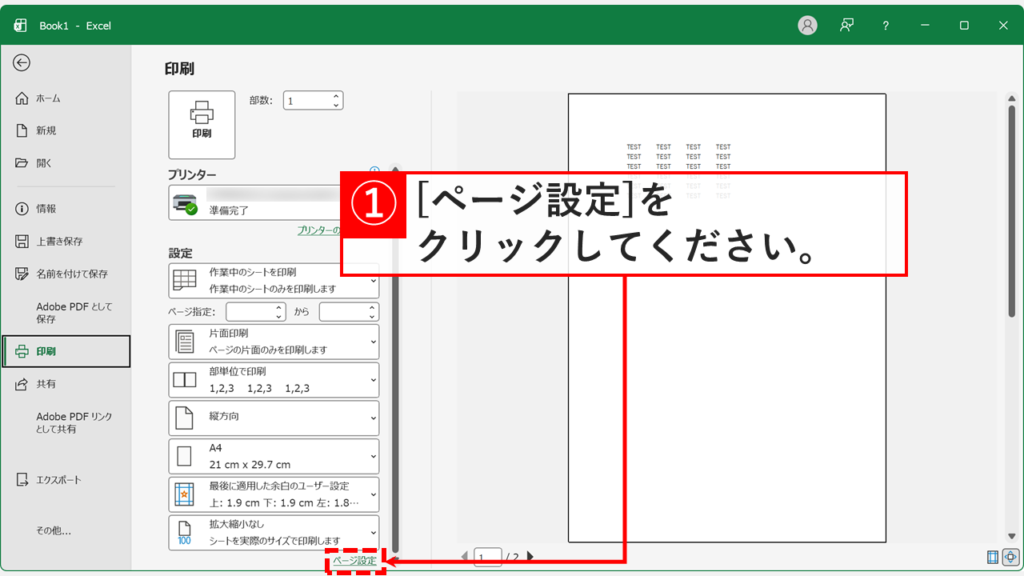Click the 上書き保存 floppy disk icon
This screenshot has width=1024, height=576.
pyautogui.click(x=22, y=242)
